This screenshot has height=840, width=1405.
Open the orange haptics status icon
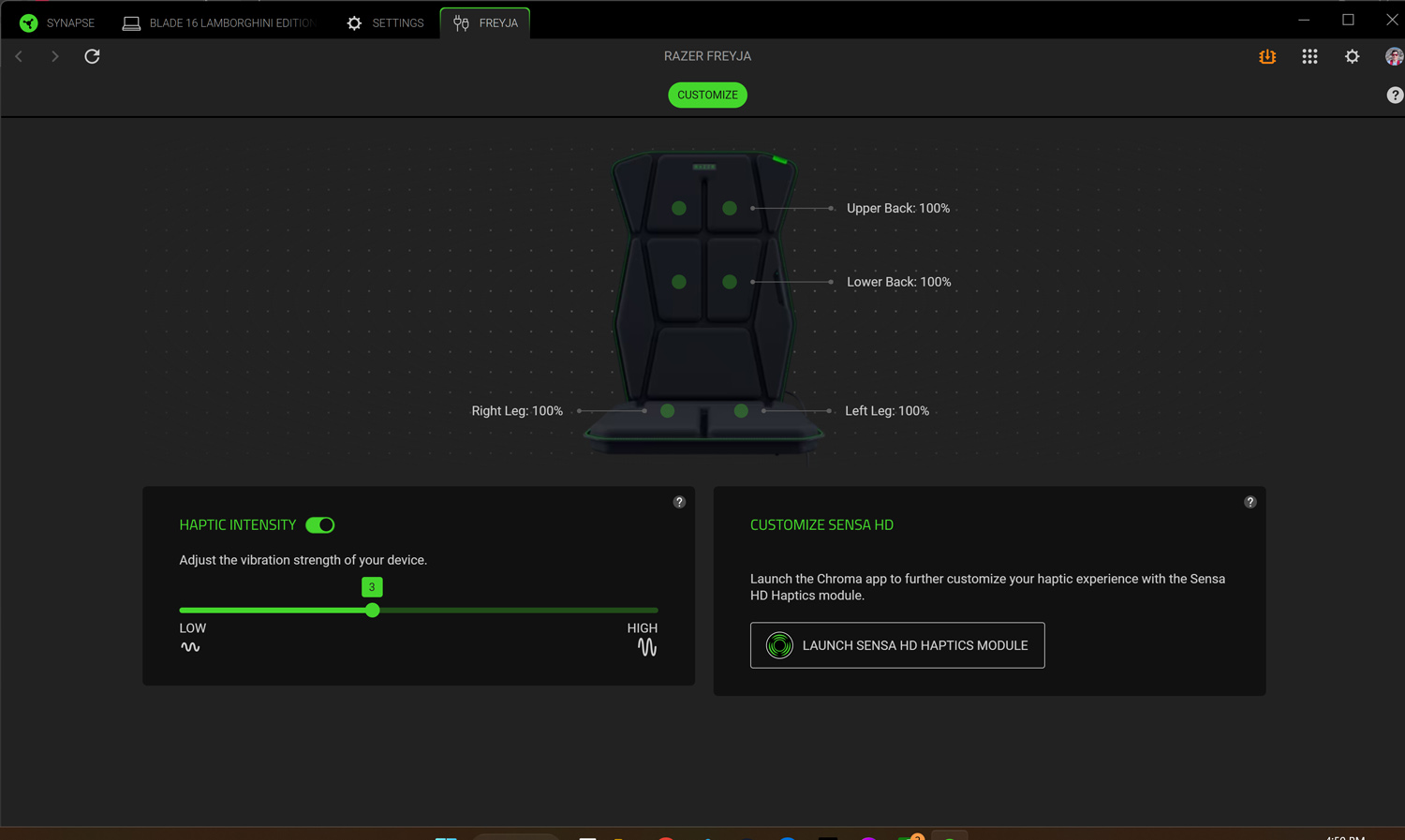(x=1267, y=56)
